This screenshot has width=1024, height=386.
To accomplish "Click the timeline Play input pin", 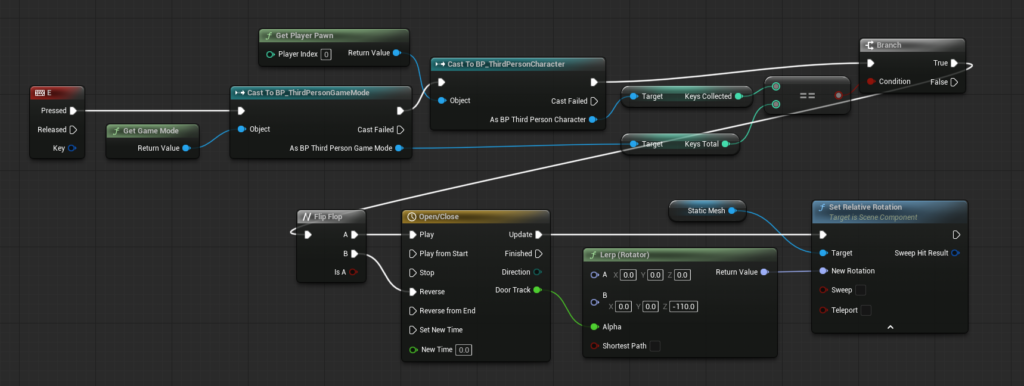I will [413, 234].
